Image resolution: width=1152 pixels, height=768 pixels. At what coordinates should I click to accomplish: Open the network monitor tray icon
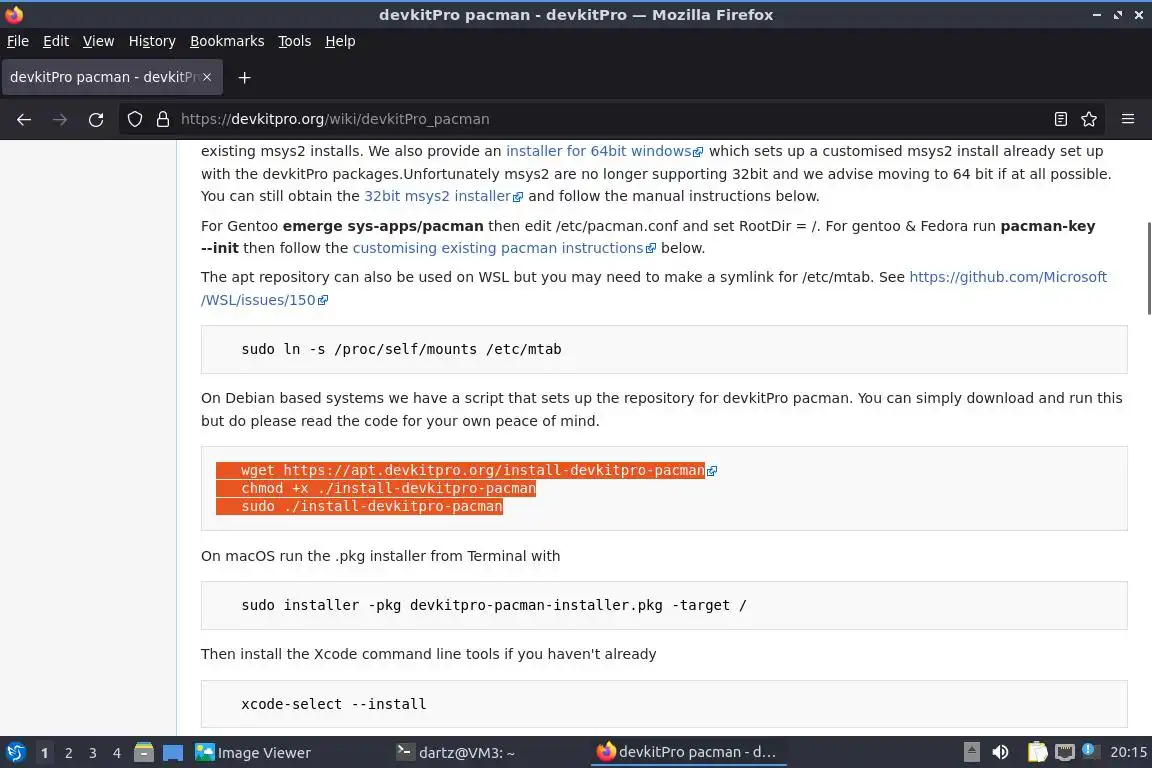(x=1065, y=752)
